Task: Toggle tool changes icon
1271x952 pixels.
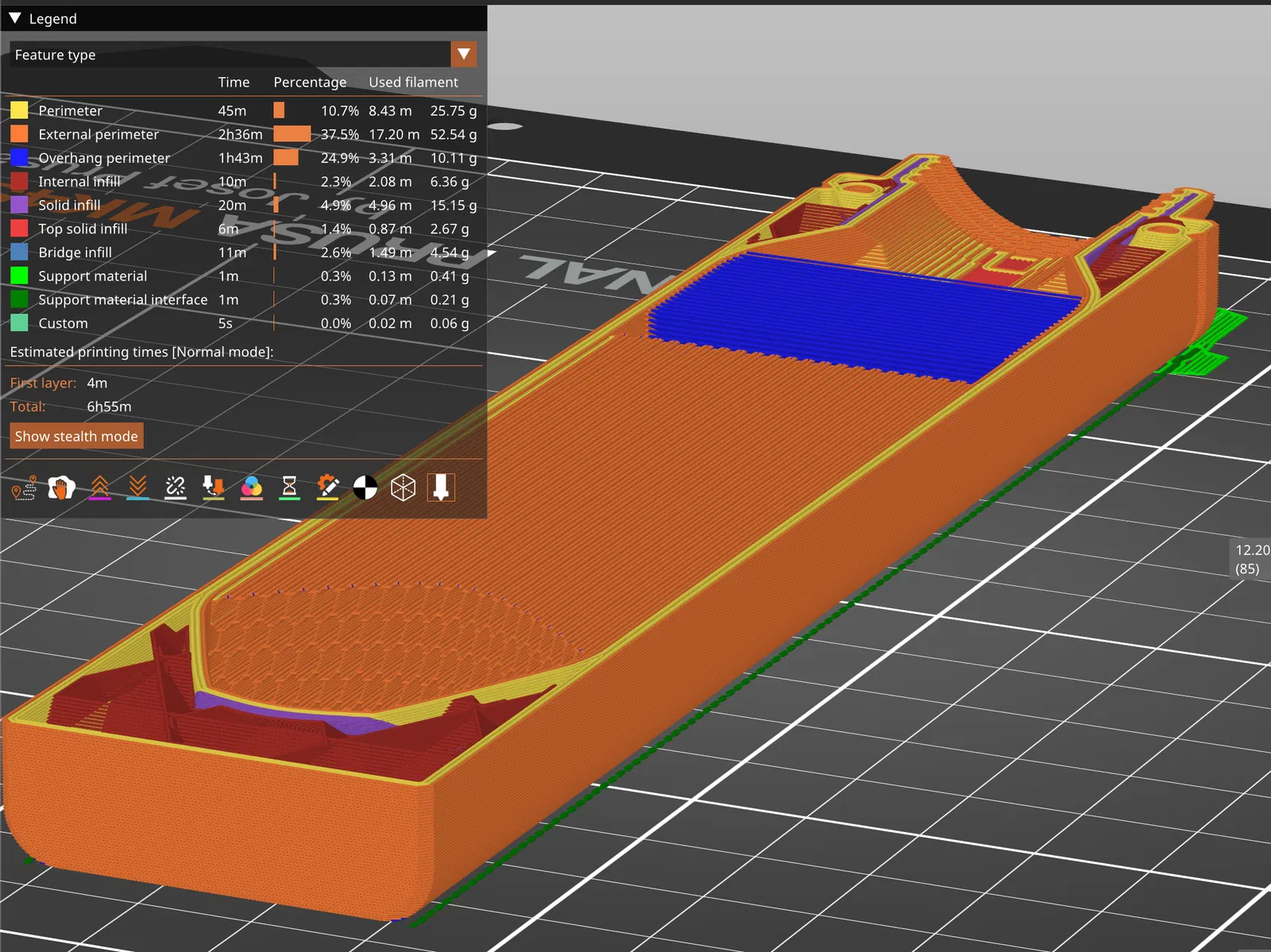Action: pyautogui.click(x=213, y=488)
